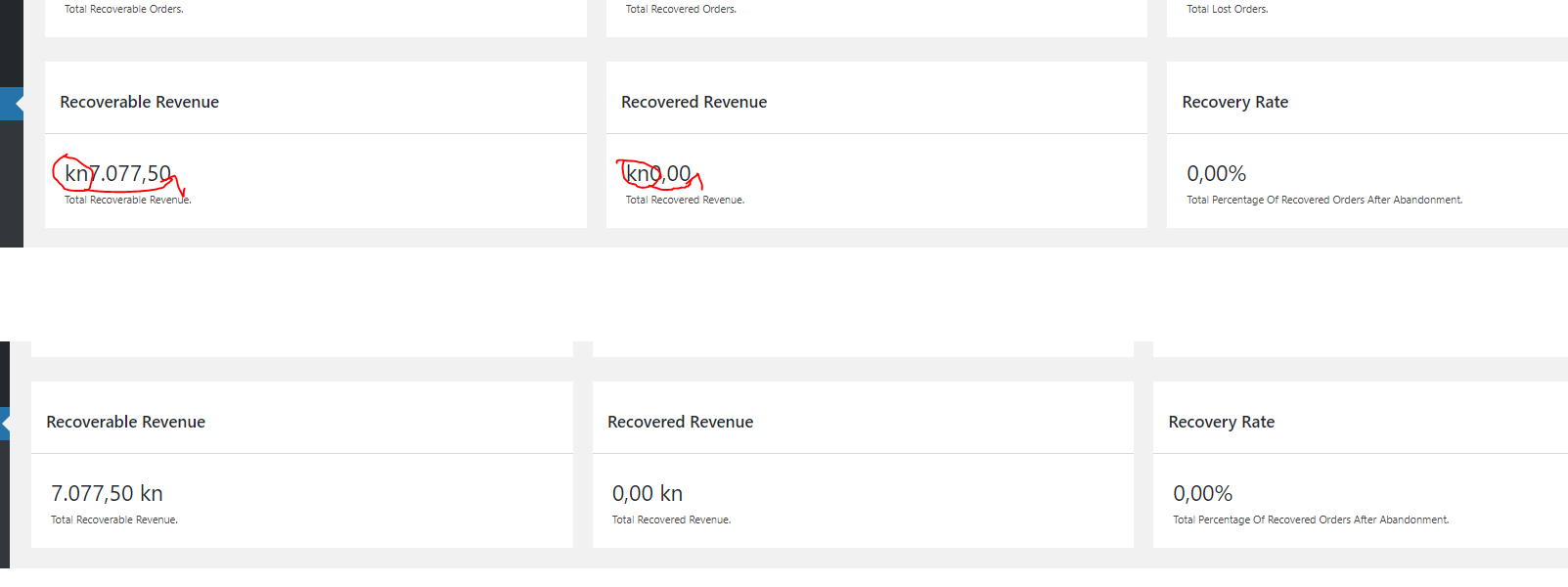Click the blue active-menu arrow in lower sidebar

5,424
